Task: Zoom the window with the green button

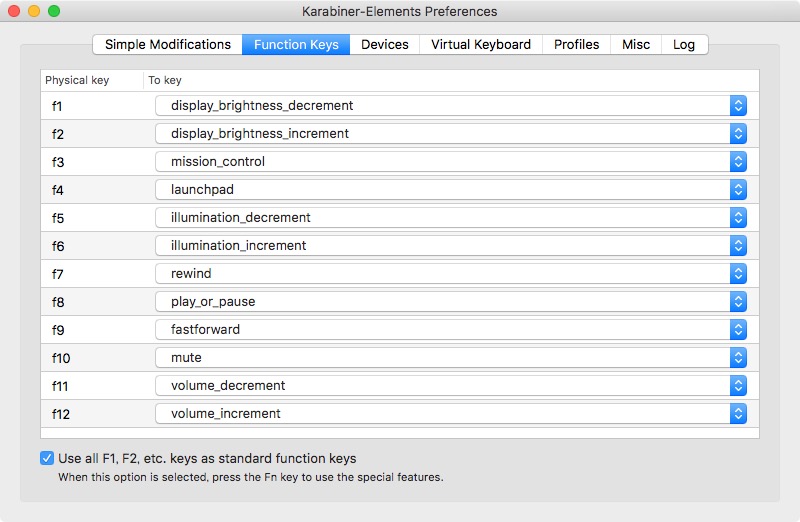Action: (x=54, y=11)
